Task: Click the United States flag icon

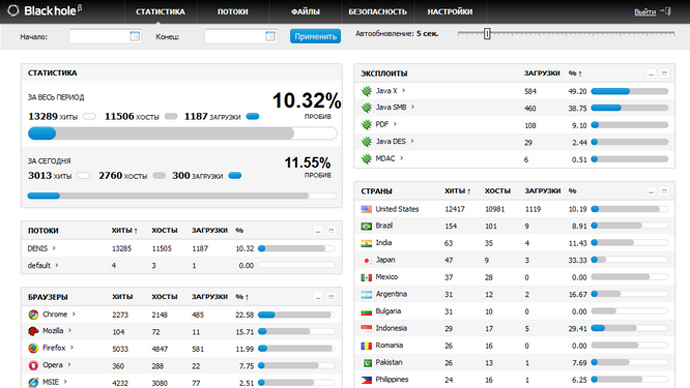Action: tap(366, 209)
